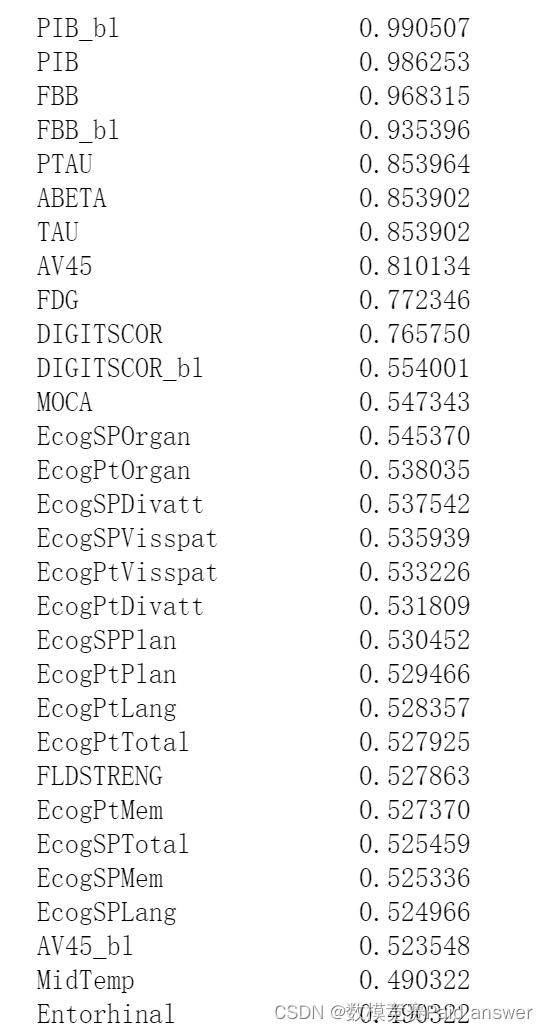Viewport: 548px width, 1032px height.
Task: Click the DIGITSCOR label
Action: click(x=99, y=334)
